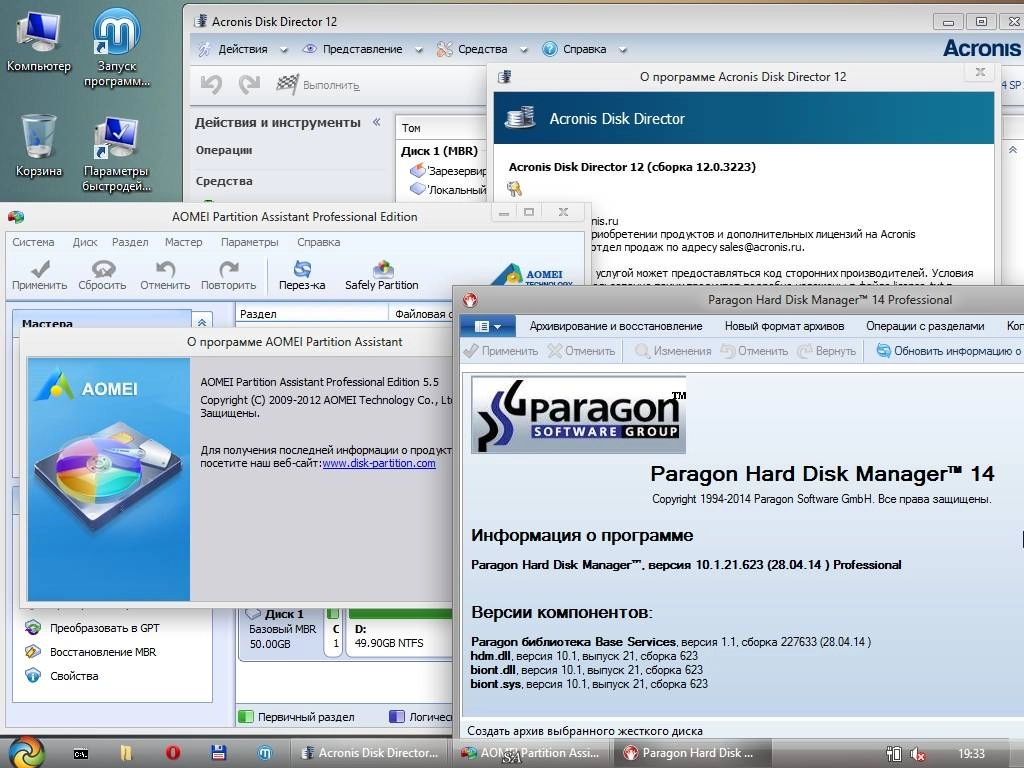Click the key icon in Acronis about dialog
The width and height of the screenshot is (1024, 768).
click(515, 189)
